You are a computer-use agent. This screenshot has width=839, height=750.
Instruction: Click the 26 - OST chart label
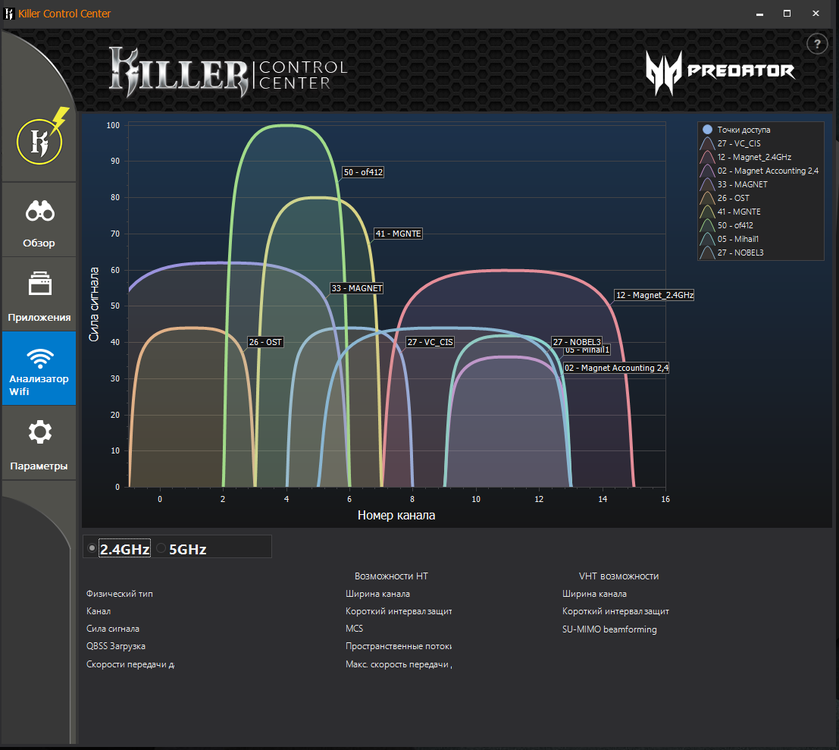pyautogui.click(x=266, y=342)
